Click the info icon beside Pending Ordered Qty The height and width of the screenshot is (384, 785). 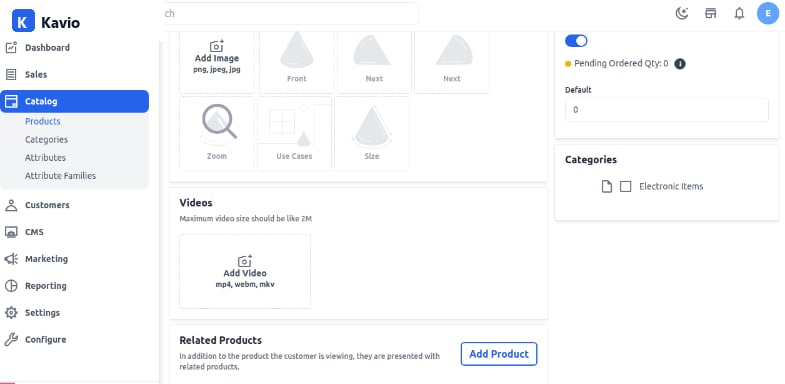pyautogui.click(x=679, y=64)
